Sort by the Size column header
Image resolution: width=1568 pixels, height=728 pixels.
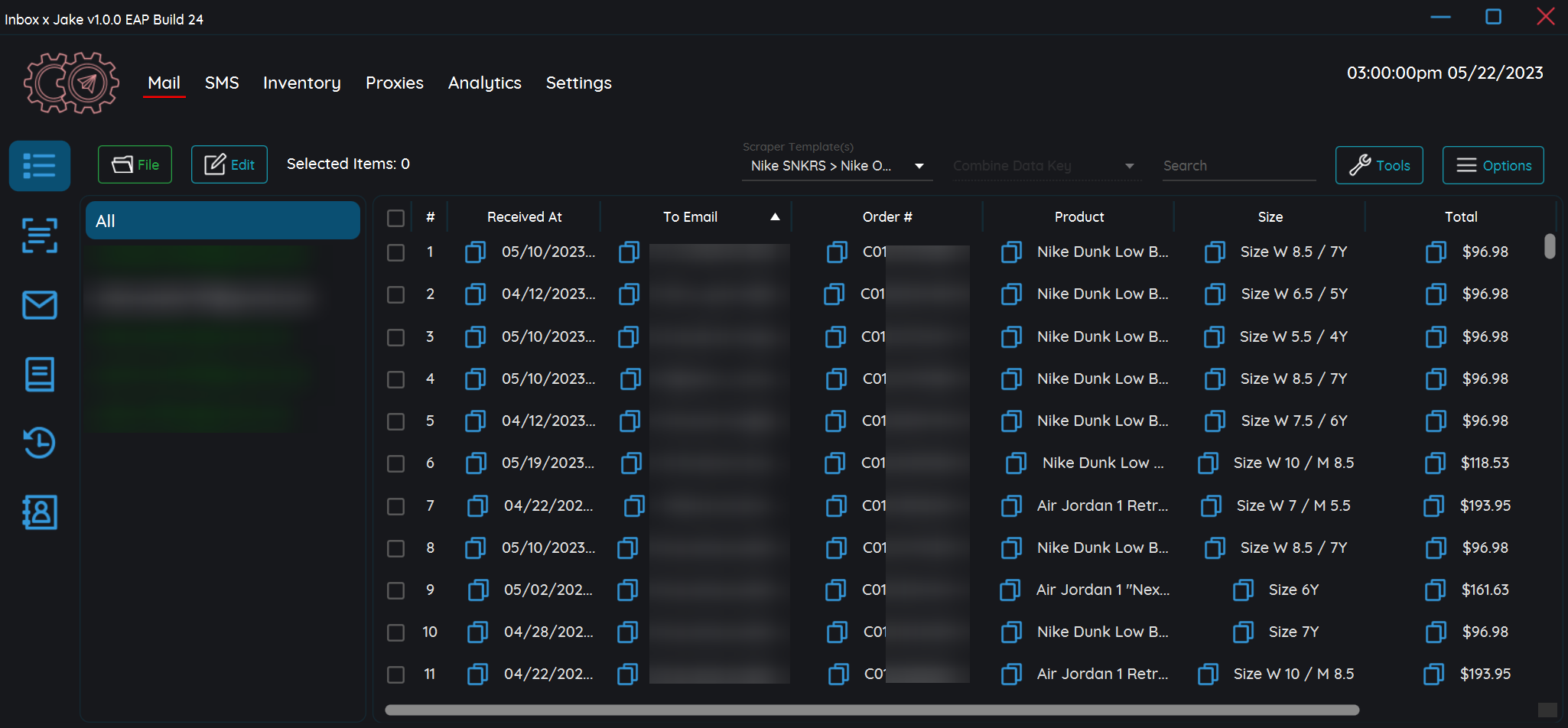click(x=1270, y=217)
